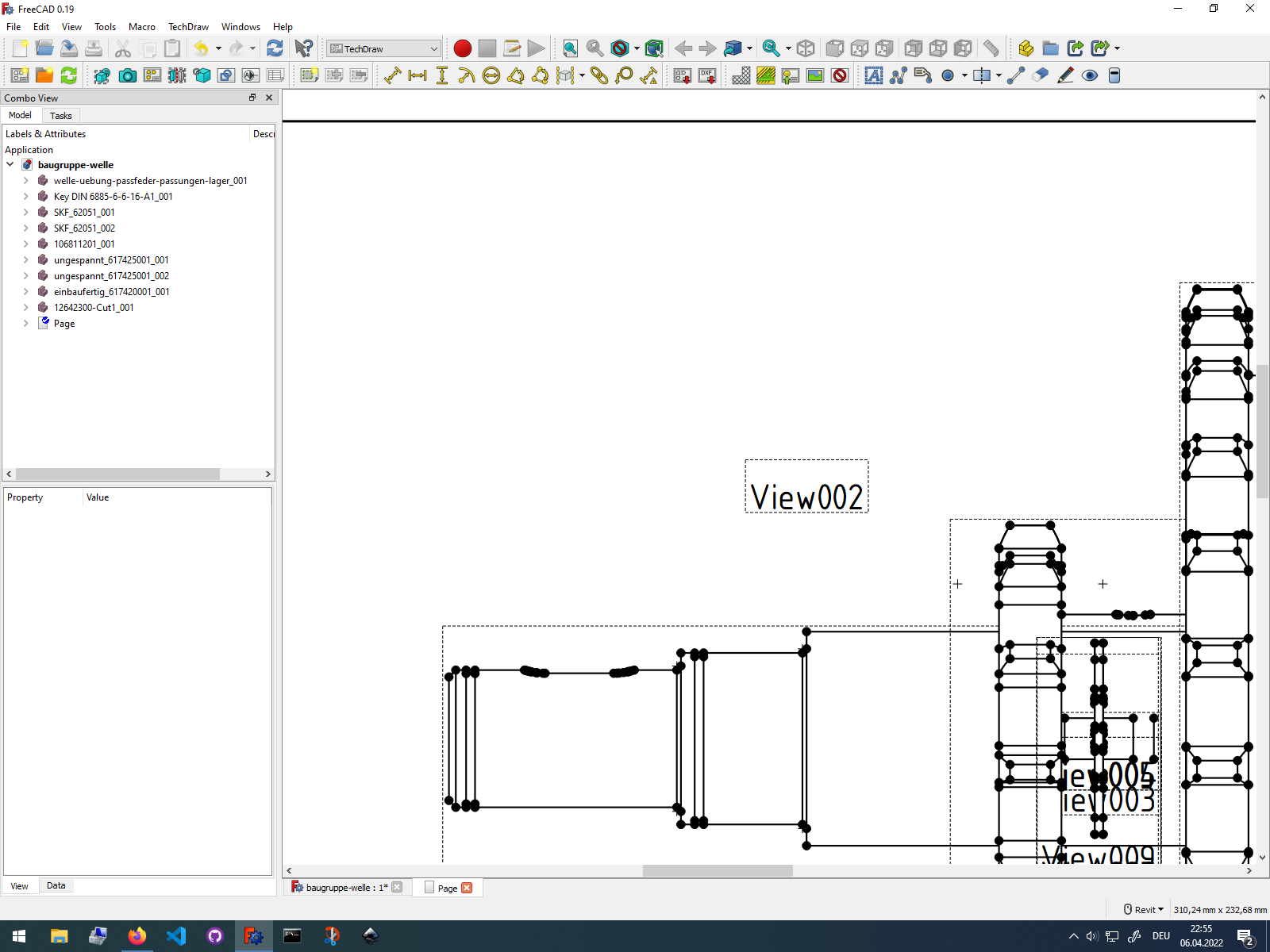This screenshot has width=1270, height=952.
Task: Open the Section View tool
Action: coord(178,75)
